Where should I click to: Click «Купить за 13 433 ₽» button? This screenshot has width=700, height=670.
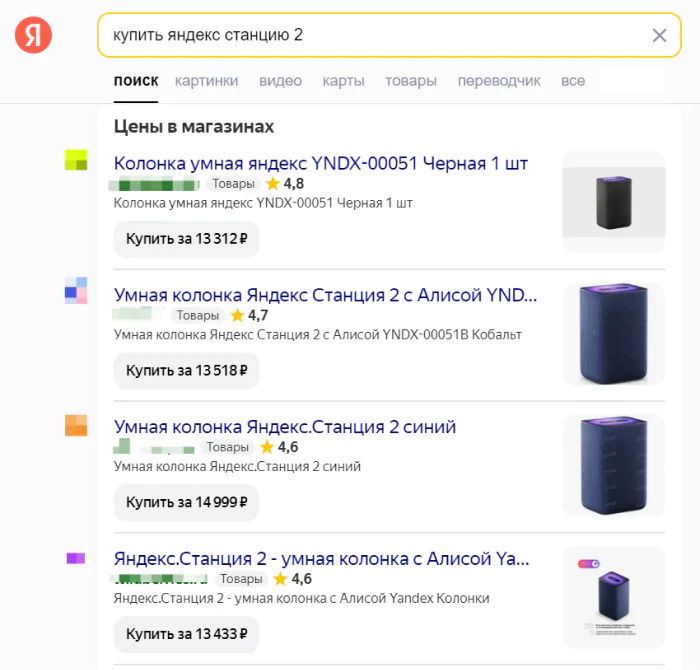[x=186, y=634]
